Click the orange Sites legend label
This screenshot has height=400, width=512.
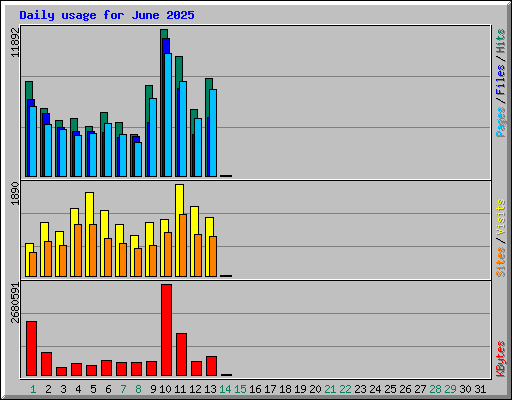coord(500,262)
